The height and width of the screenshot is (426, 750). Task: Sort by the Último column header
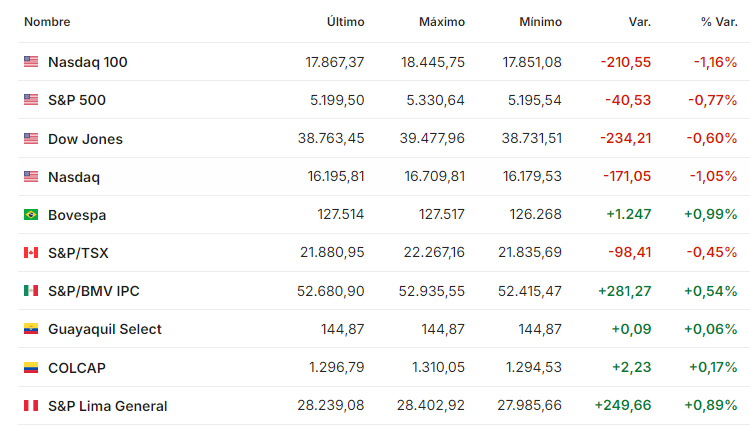pyautogui.click(x=345, y=22)
